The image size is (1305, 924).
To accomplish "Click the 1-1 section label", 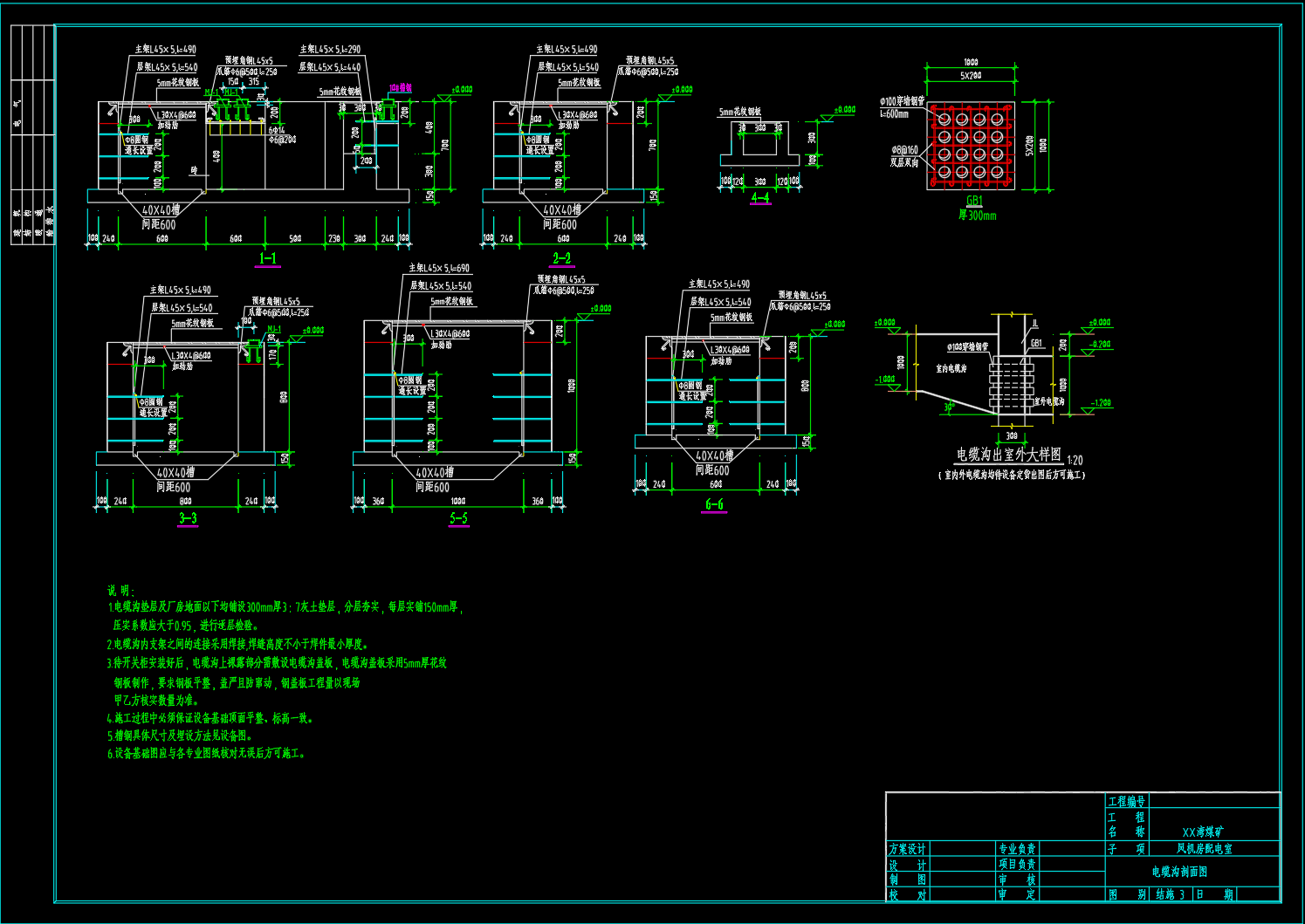I will pos(267,257).
